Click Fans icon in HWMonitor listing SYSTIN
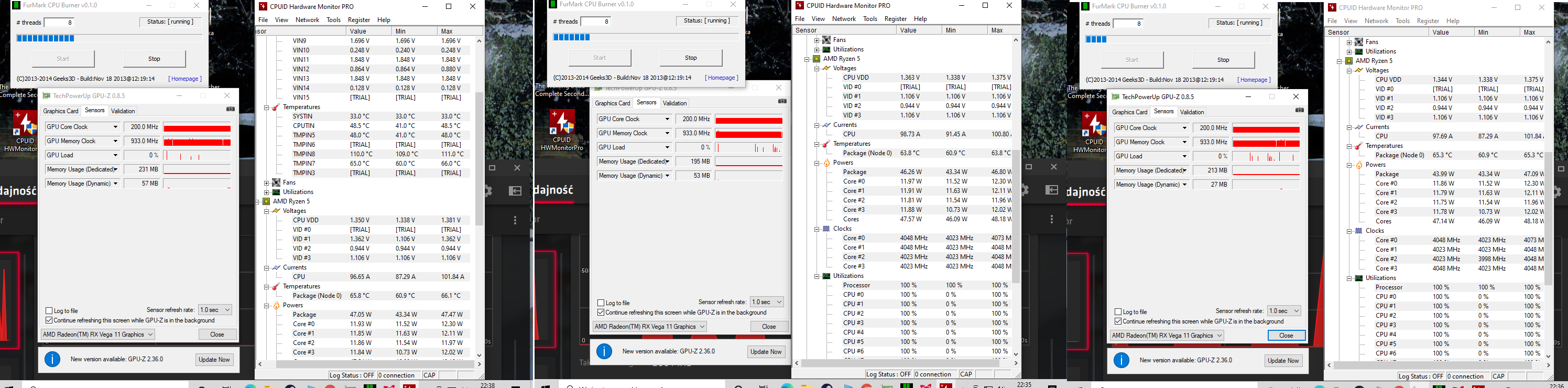The height and width of the screenshot is (388, 1568). (x=276, y=182)
